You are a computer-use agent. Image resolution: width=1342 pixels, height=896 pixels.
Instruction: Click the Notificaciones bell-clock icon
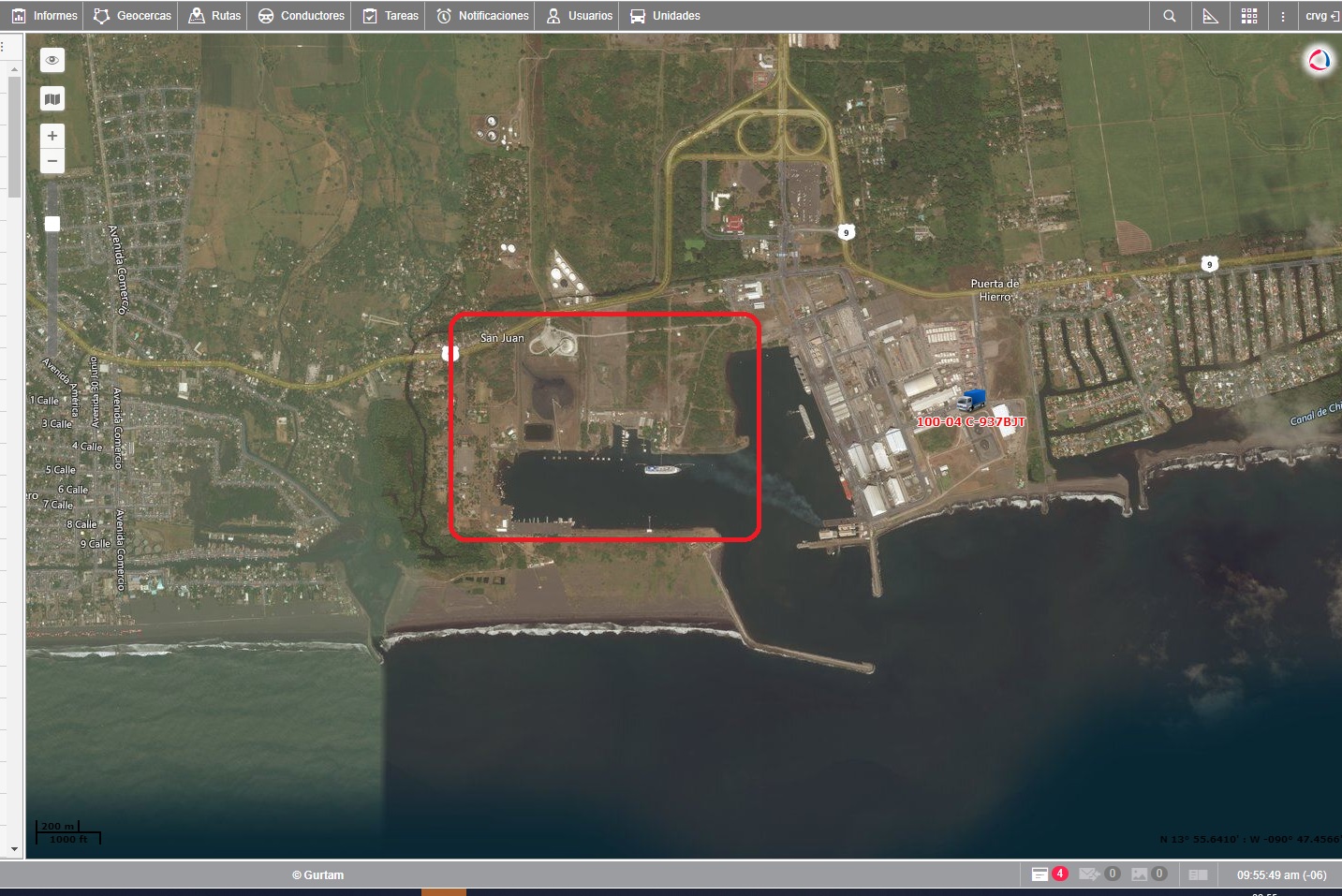click(x=444, y=16)
